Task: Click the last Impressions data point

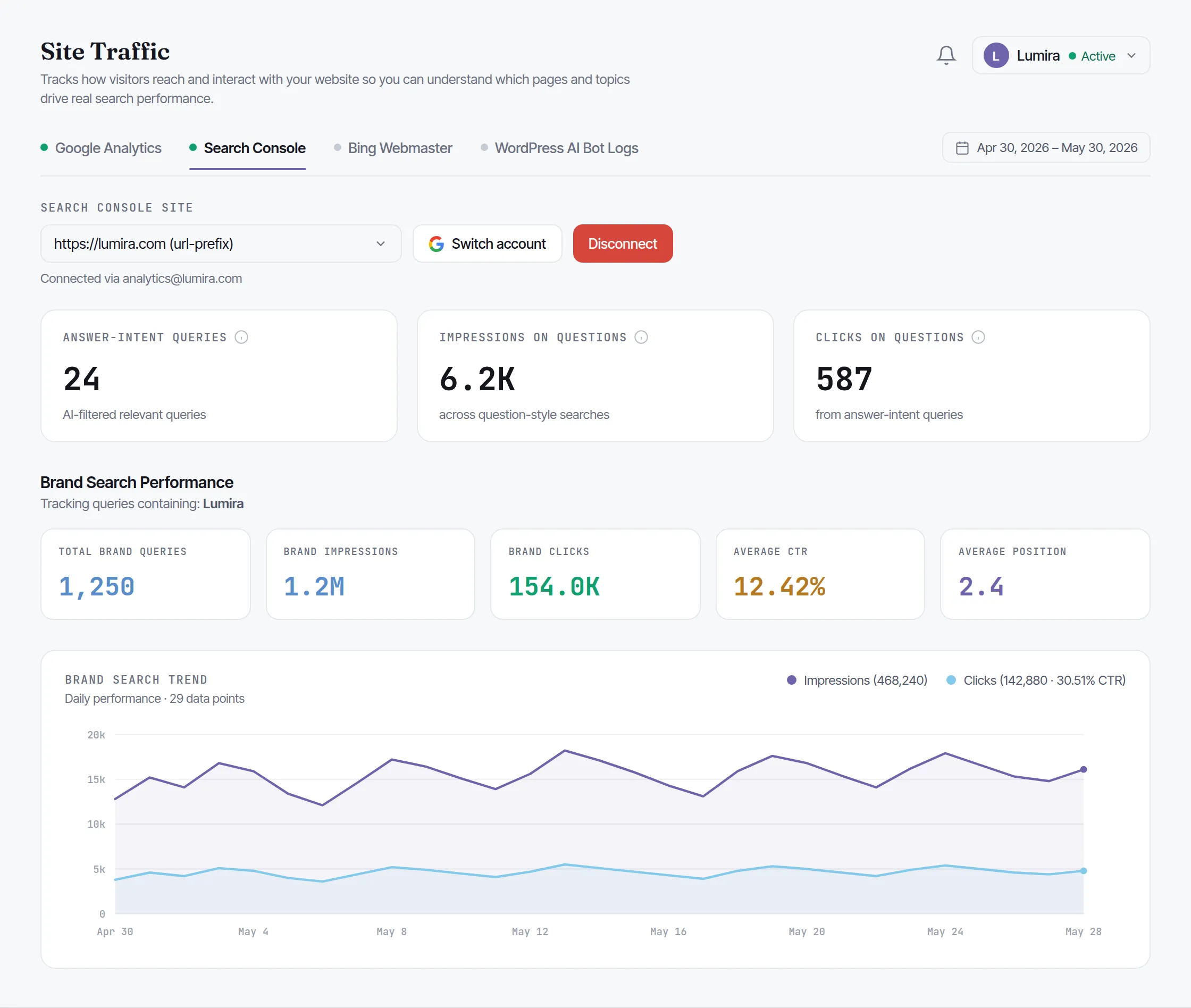Action: click(1084, 770)
